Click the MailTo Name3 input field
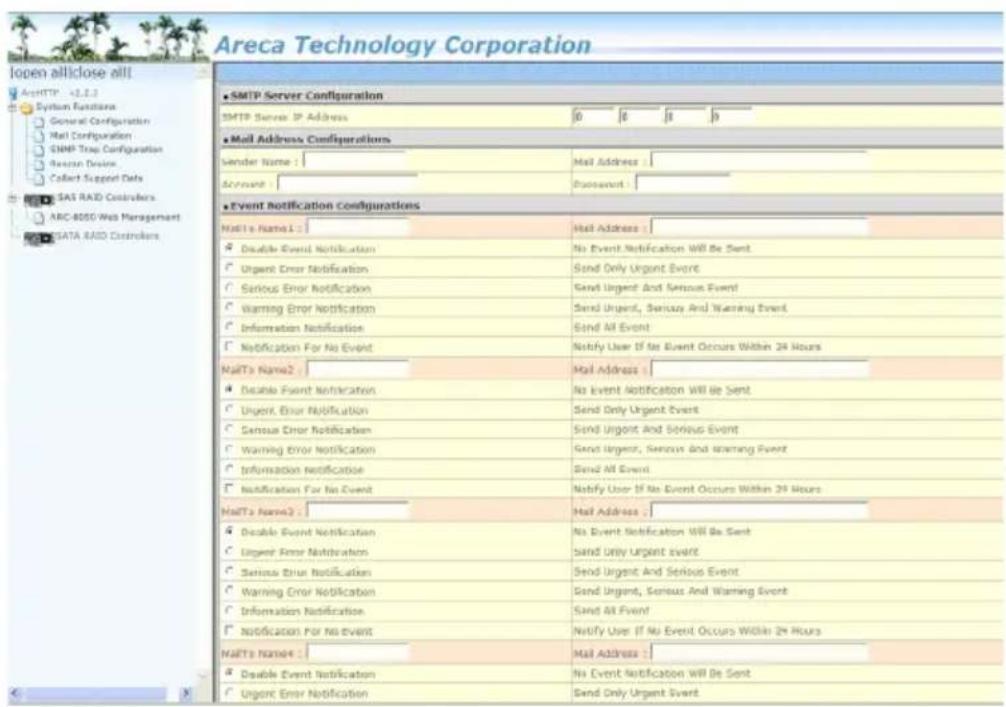This screenshot has height=707, width=1006. (358, 511)
